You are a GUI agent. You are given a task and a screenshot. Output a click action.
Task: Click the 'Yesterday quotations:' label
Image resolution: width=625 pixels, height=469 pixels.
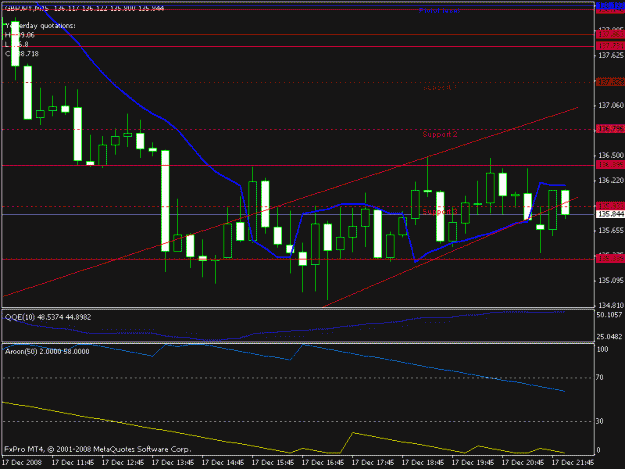[x=40, y=26]
